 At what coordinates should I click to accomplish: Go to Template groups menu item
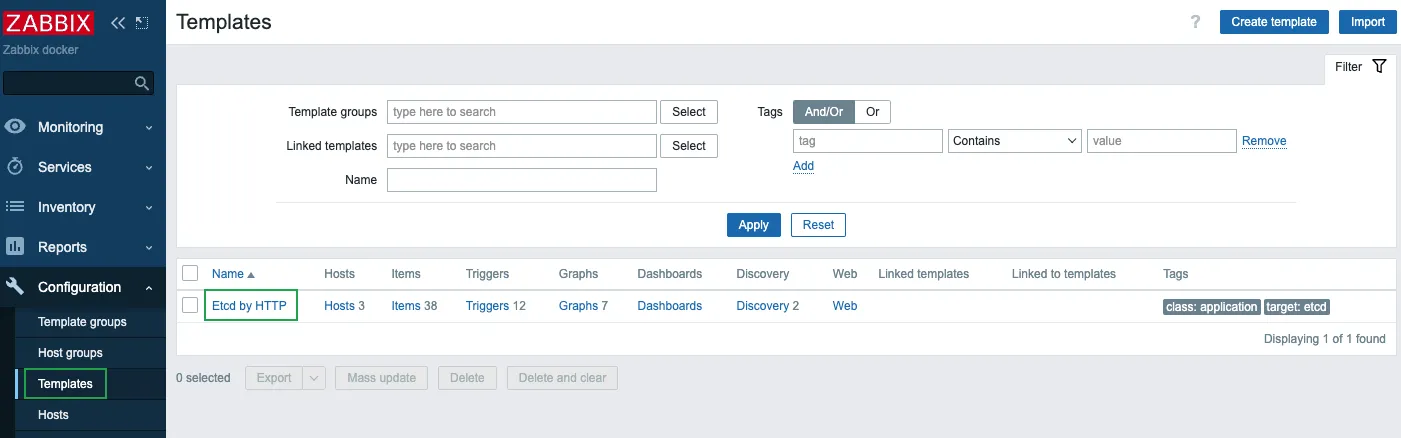tap(82, 322)
